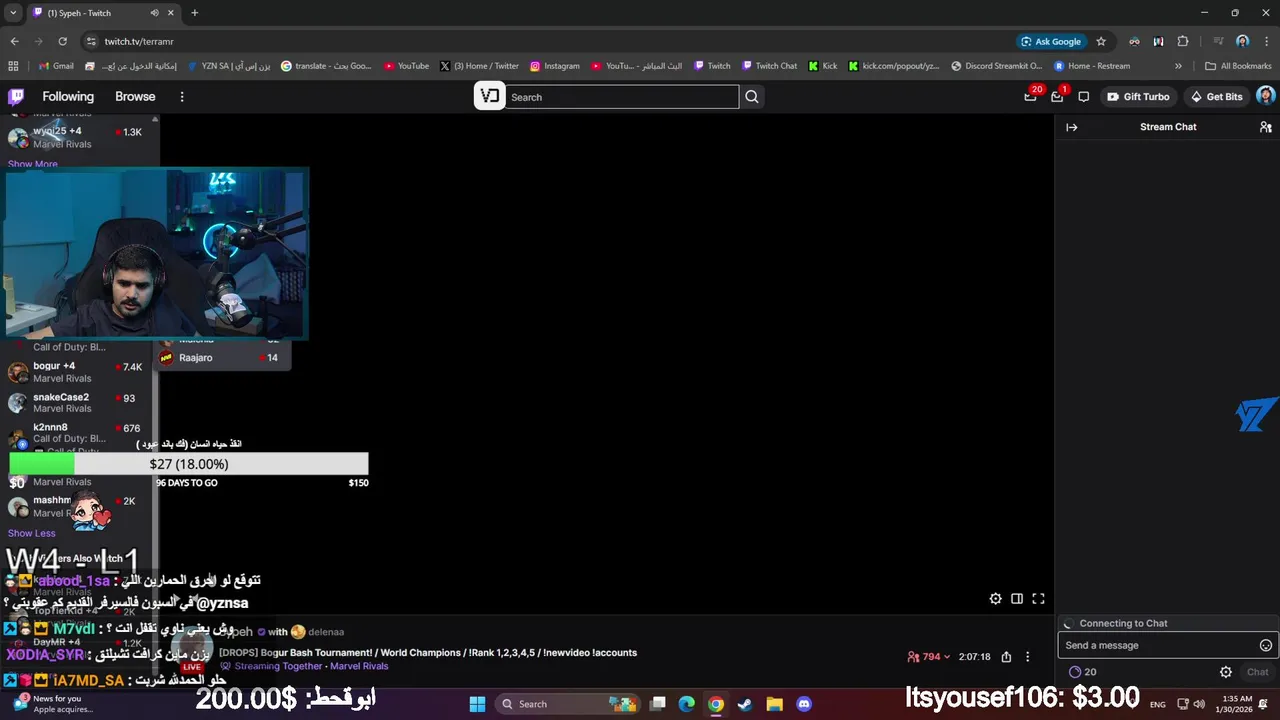Open the Kick bookmark

point(822,66)
